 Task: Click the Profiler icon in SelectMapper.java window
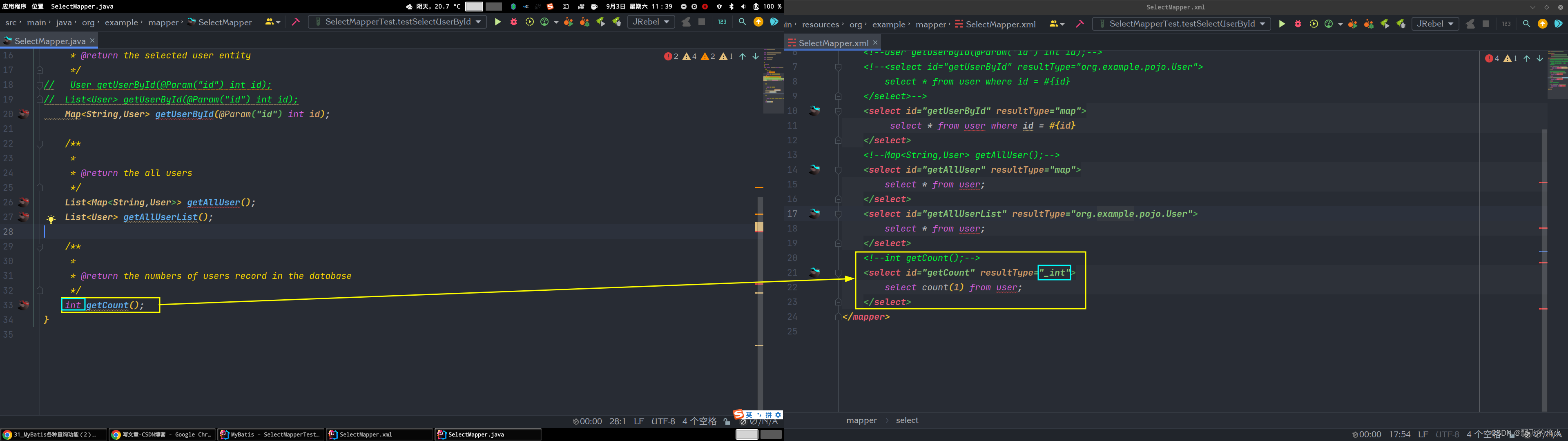pyautogui.click(x=545, y=22)
